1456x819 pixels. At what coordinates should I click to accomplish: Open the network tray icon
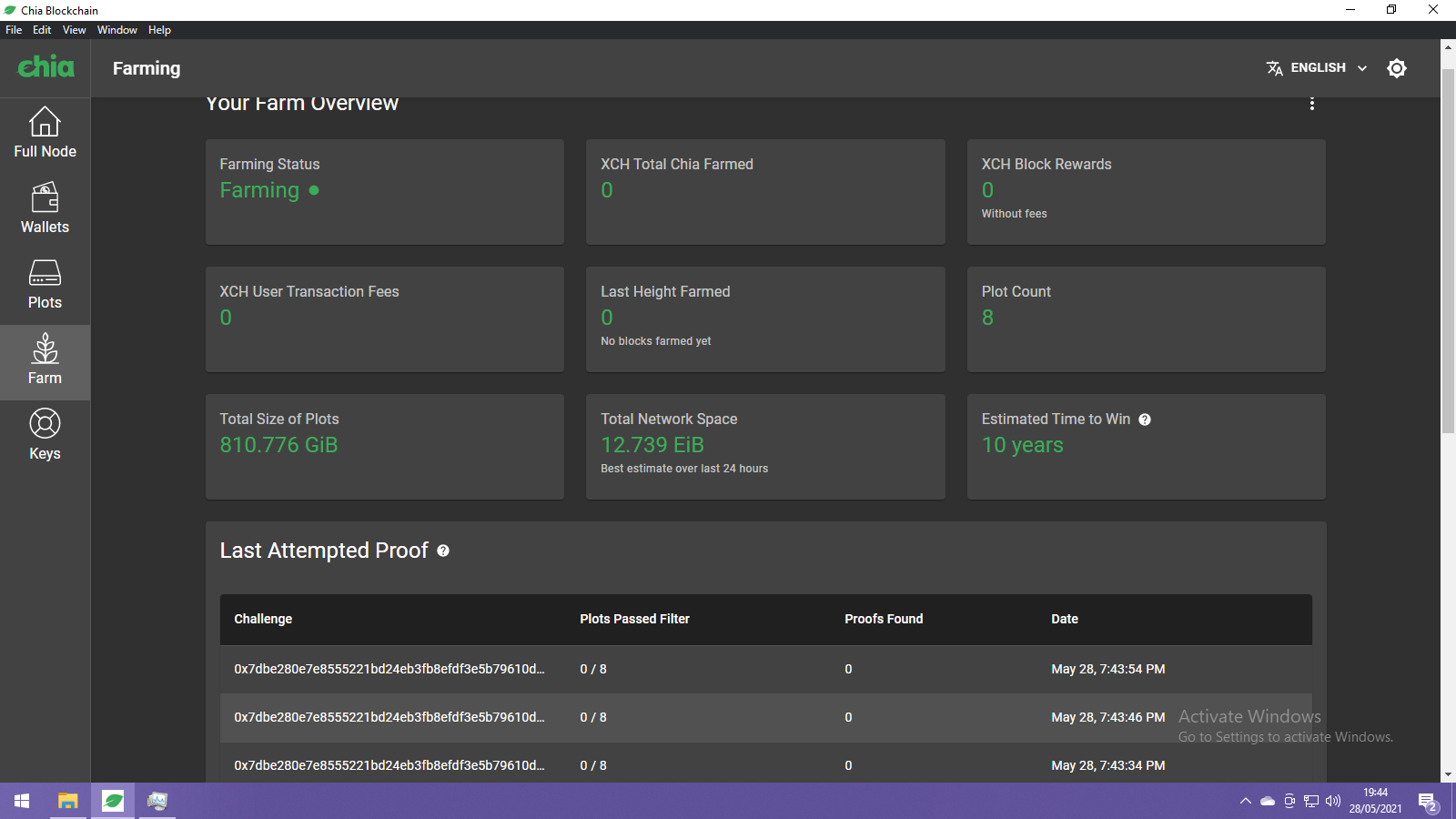pos(1311,801)
